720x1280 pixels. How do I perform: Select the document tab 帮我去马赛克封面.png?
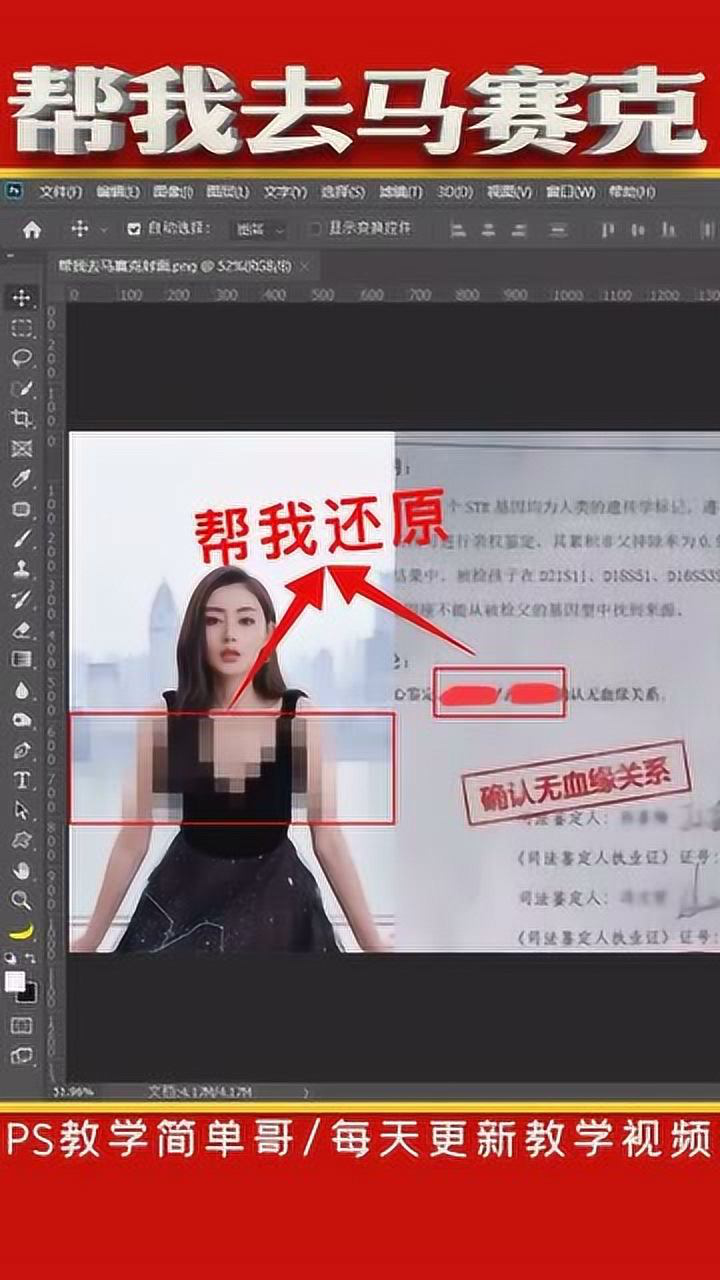pos(174,266)
